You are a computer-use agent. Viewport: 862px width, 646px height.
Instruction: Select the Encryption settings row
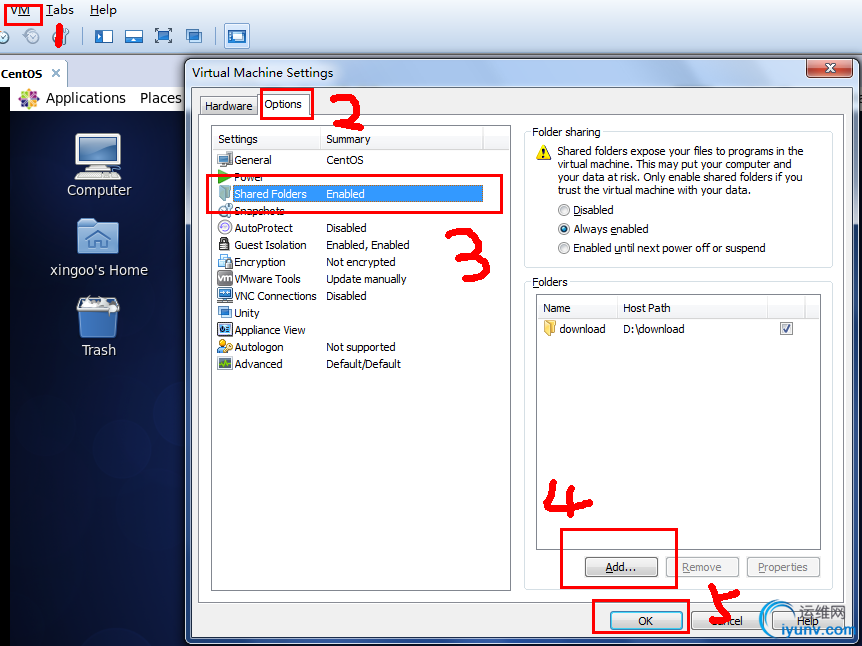coord(350,262)
